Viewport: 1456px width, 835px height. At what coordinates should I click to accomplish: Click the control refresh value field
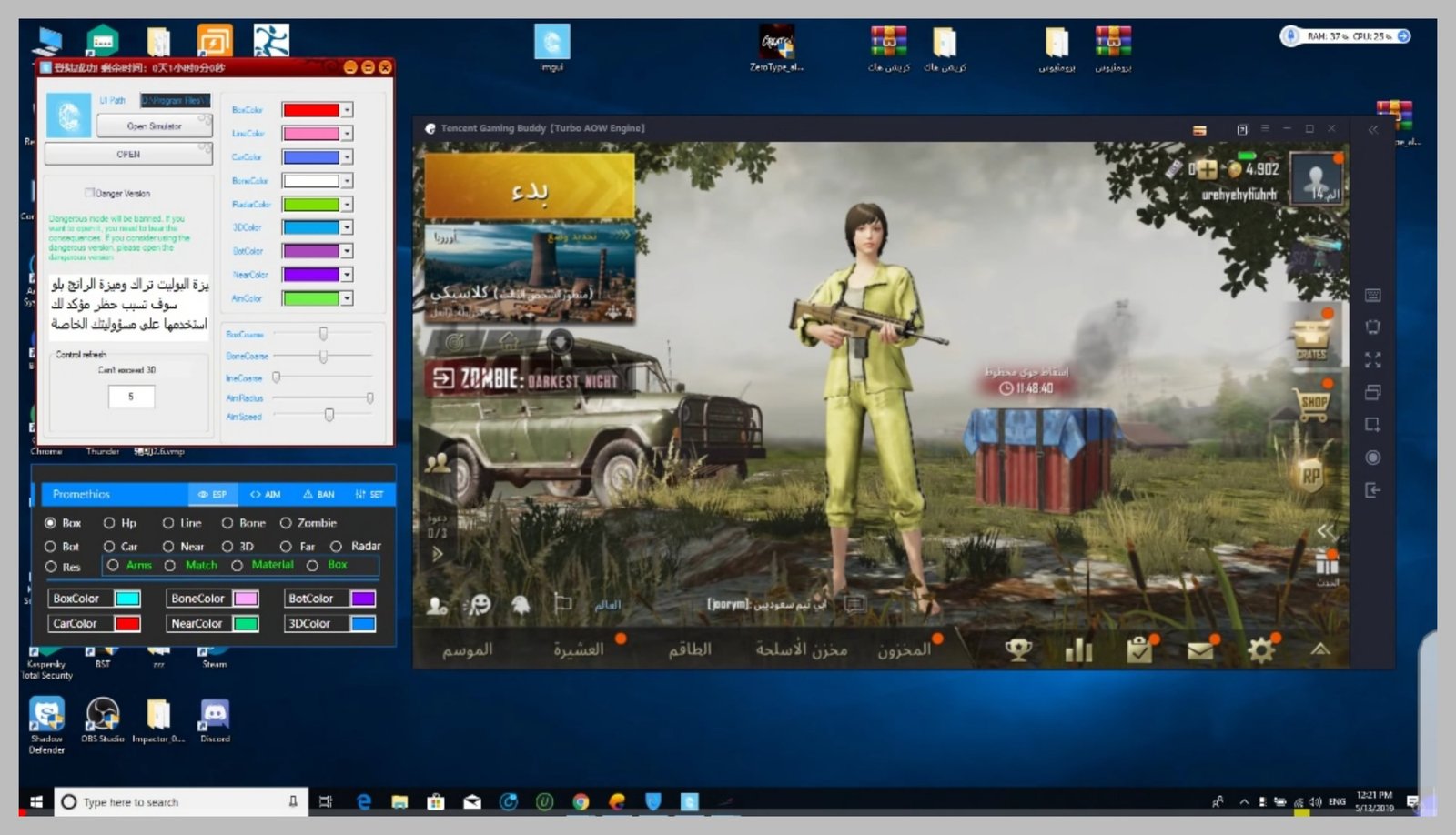pos(131,397)
